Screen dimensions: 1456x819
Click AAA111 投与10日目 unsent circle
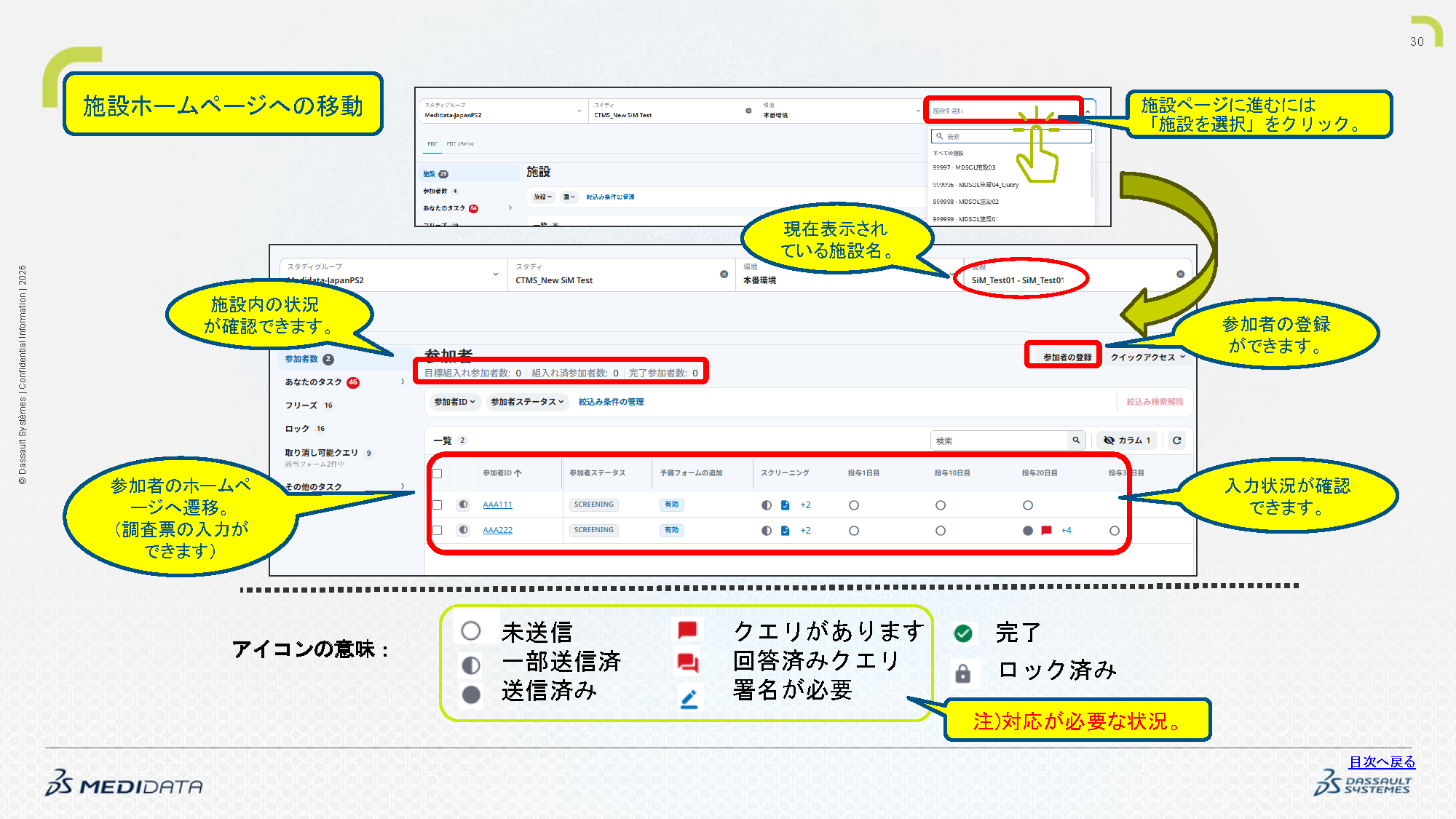coord(941,505)
